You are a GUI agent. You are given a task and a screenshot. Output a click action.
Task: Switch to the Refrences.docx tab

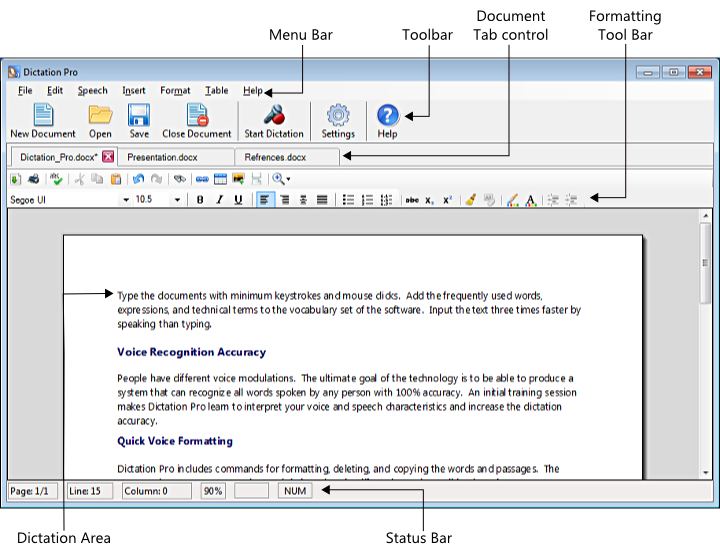point(287,157)
